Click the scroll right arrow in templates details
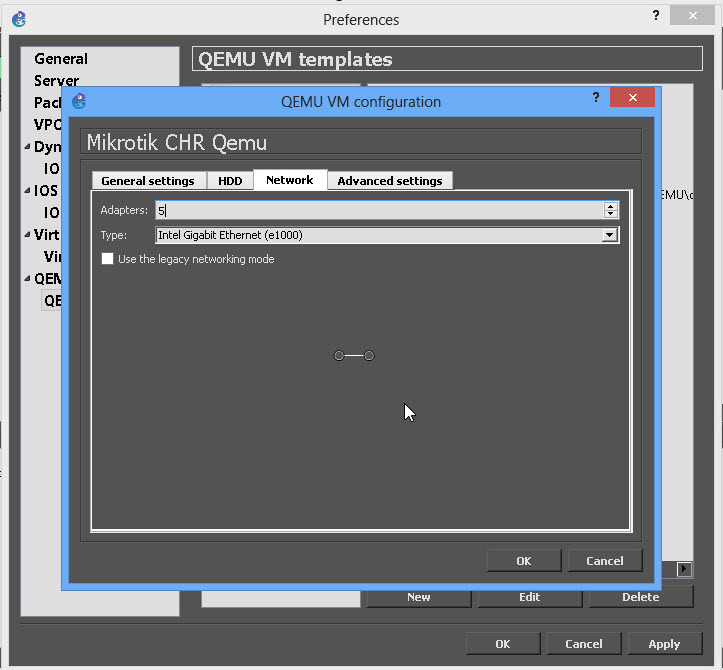This screenshot has width=723, height=670. click(684, 569)
